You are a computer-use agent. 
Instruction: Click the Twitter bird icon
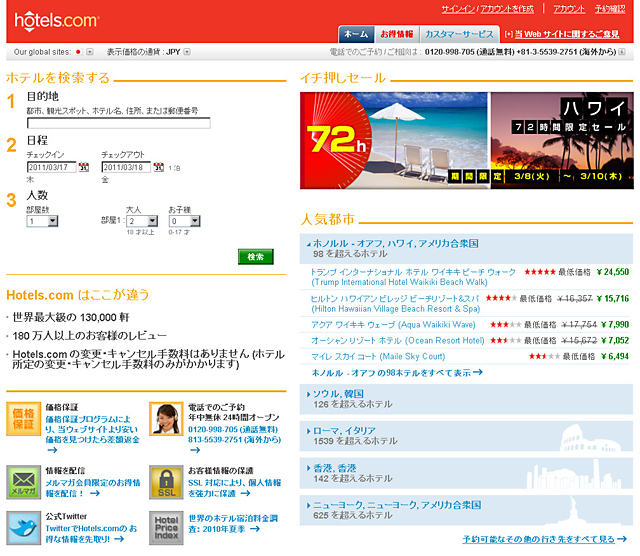[x=23, y=527]
